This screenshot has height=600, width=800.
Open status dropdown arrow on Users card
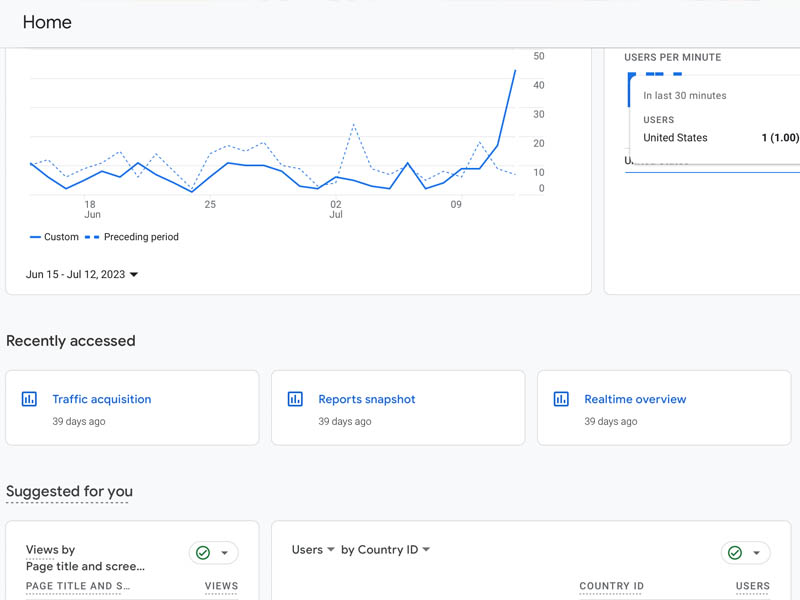(x=757, y=553)
